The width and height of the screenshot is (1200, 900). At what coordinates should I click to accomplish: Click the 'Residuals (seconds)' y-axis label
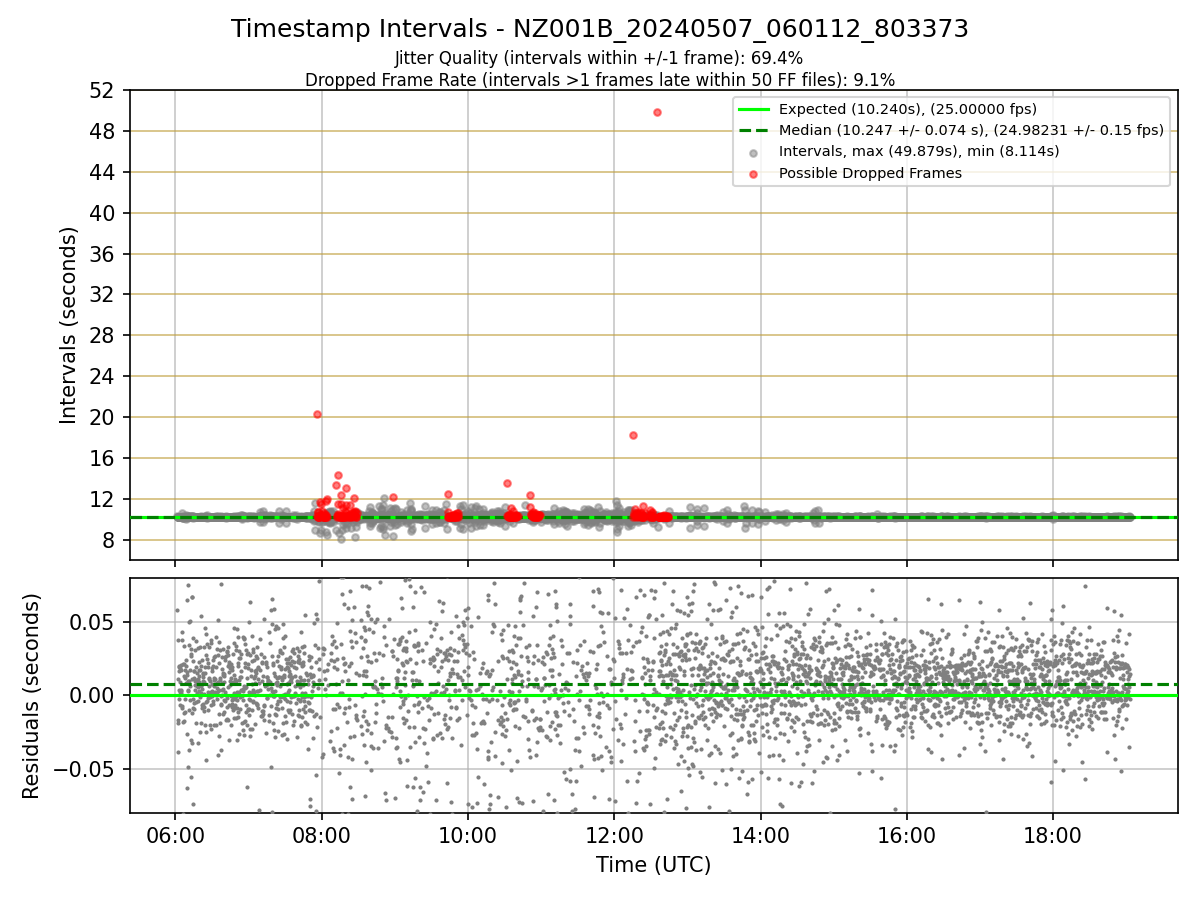pyautogui.click(x=32, y=696)
